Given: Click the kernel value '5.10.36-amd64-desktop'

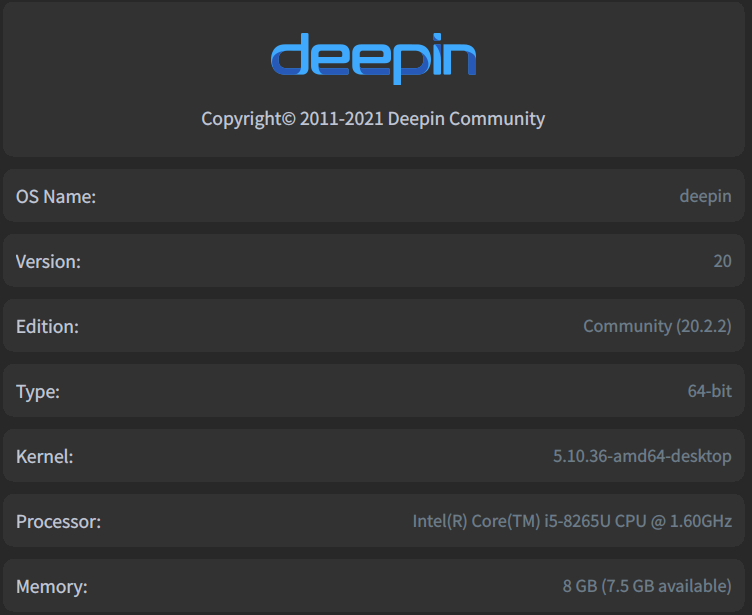Looking at the screenshot, I should pos(643,456).
